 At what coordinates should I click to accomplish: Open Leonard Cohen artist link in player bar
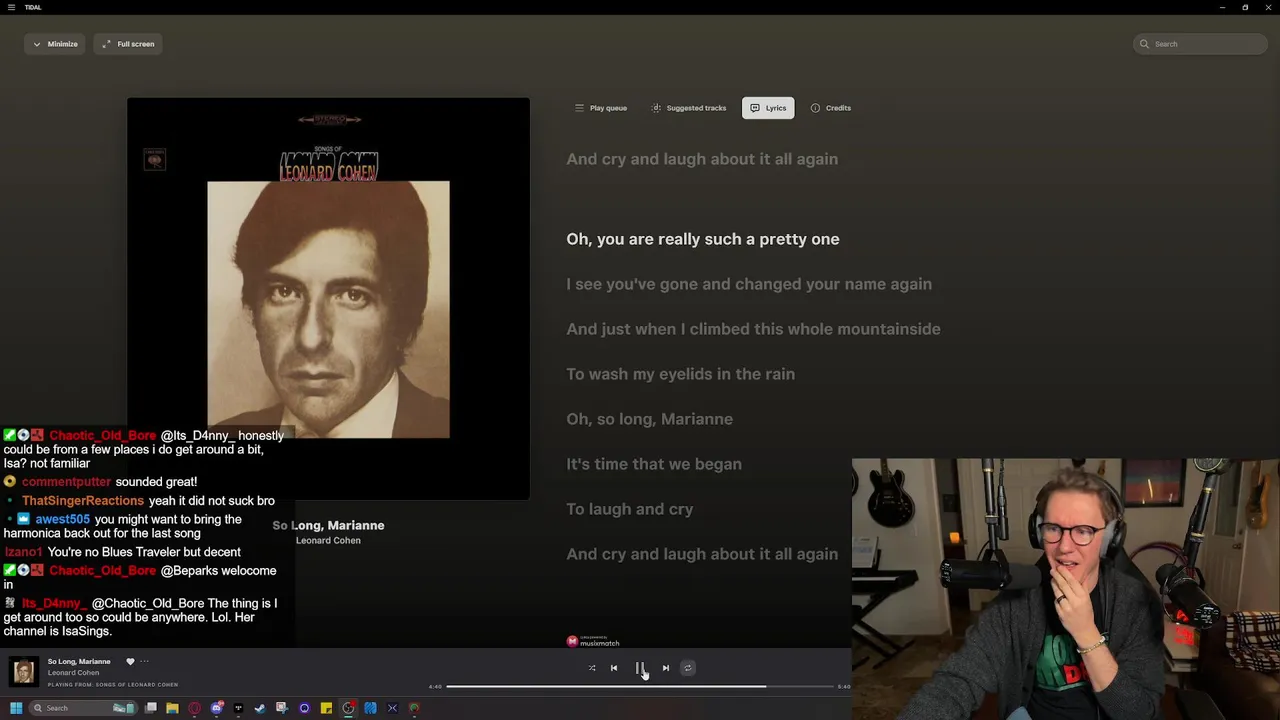(x=73, y=673)
